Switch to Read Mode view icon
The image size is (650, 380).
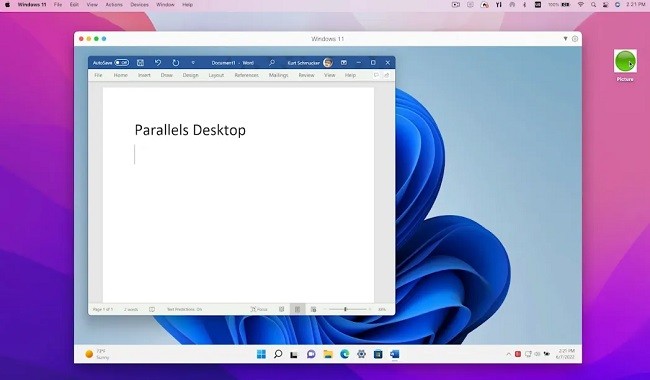(x=281, y=309)
